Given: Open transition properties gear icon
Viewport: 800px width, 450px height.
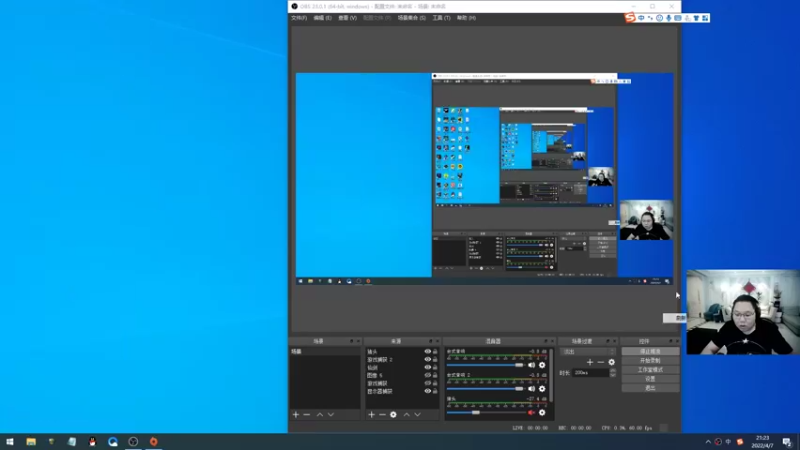Looking at the screenshot, I should tap(611, 362).
